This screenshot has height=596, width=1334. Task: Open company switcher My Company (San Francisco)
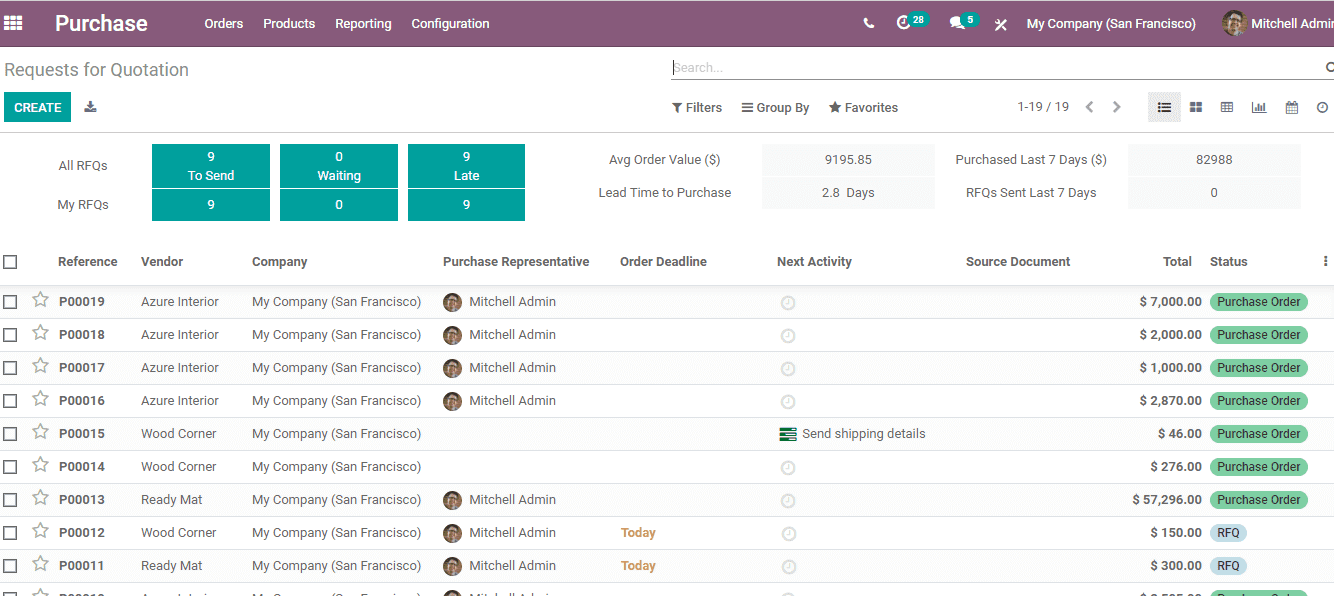click(1111, 23)
